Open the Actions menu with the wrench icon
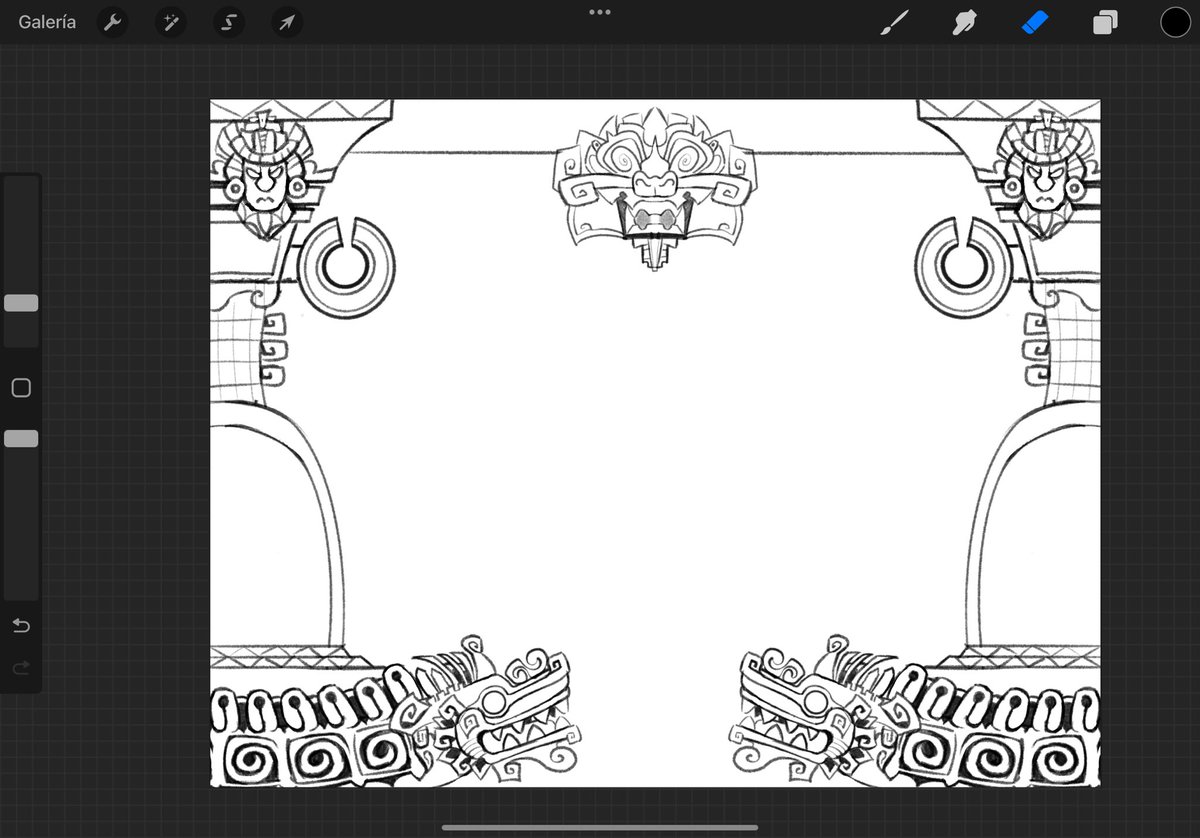This screenshot has width=1200, height=838. pyautogui.click(x=112, y=21)
